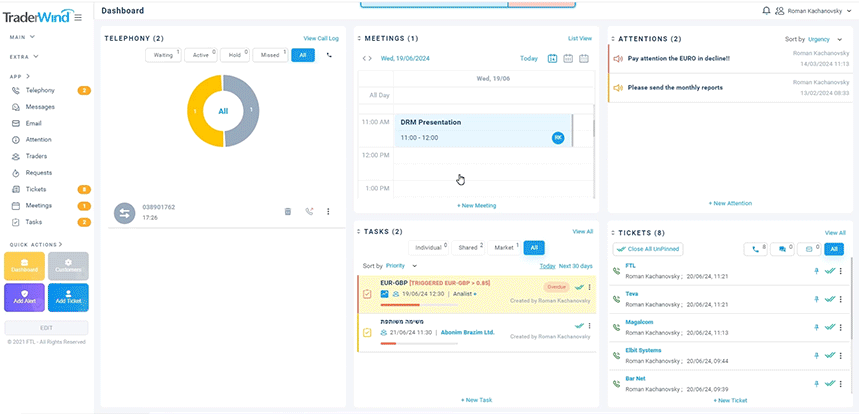The height and width of the screenshot is (414, 859).
Task: Click Close All UnPinned tickets button
Action: (x=648, y=248)
